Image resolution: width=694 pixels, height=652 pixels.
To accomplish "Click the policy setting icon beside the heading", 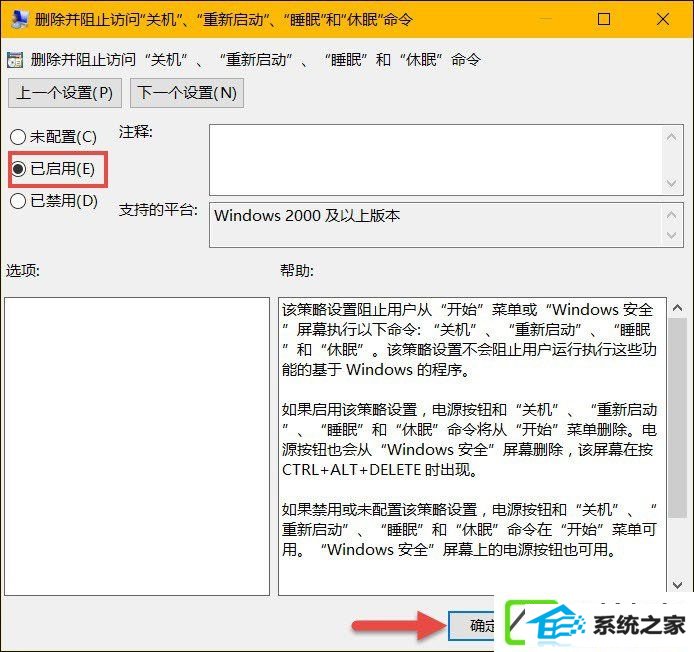I will [15, 60].
